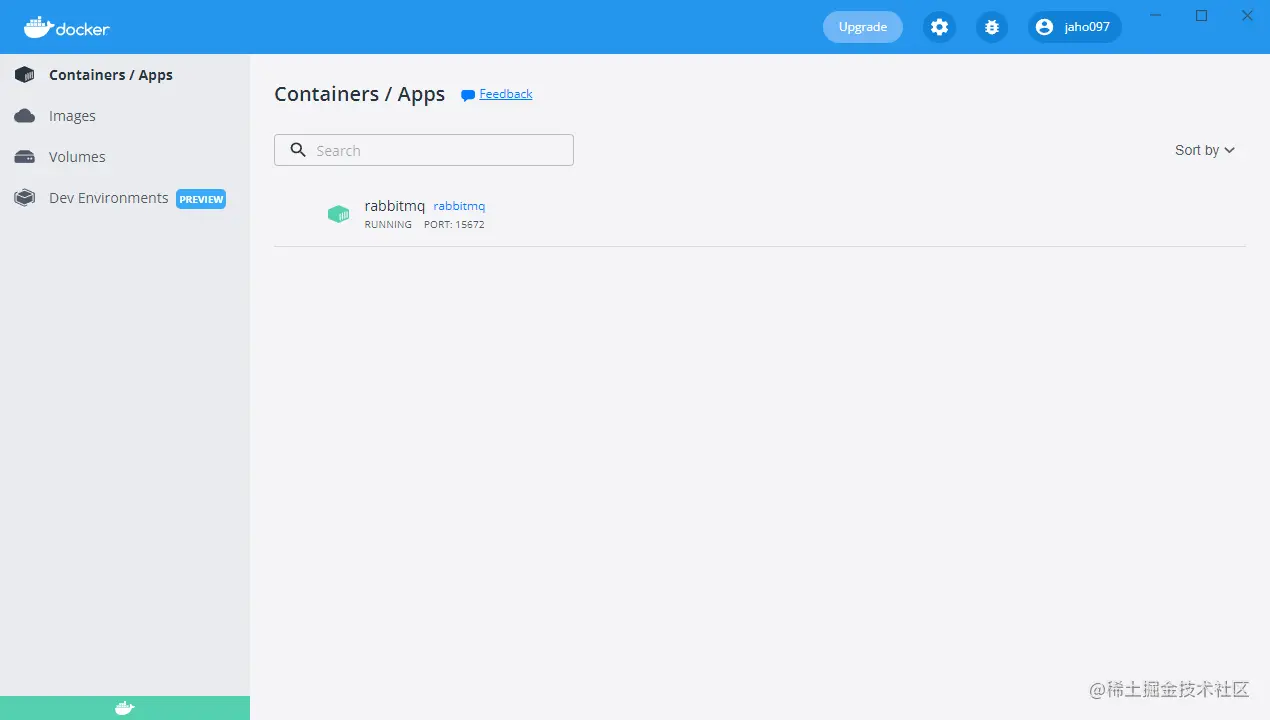Maximize the Docker Desktop window
1270x720 pixels.
[1202, 15]
